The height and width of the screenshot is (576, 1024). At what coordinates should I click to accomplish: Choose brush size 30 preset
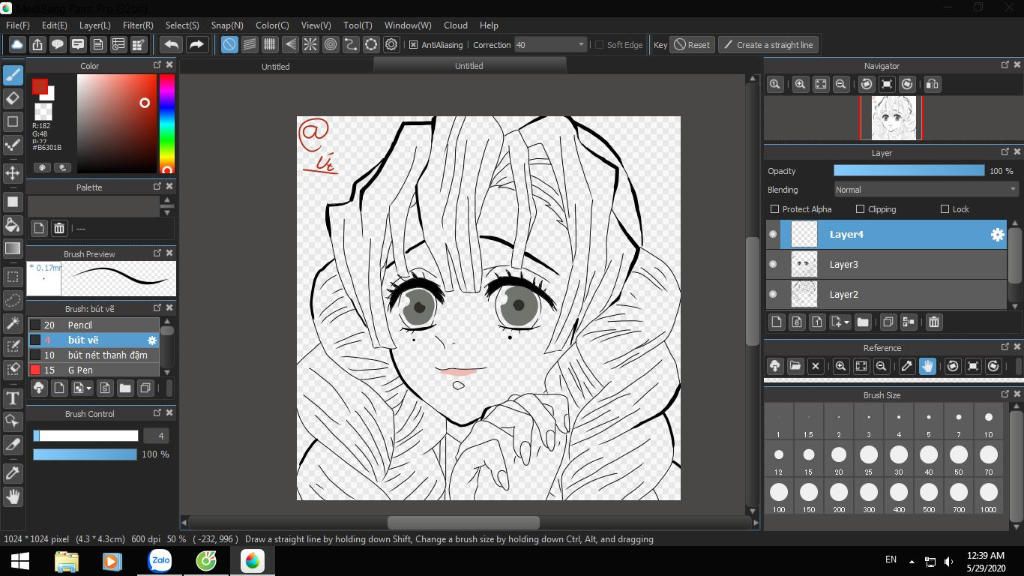coord(899,459)
